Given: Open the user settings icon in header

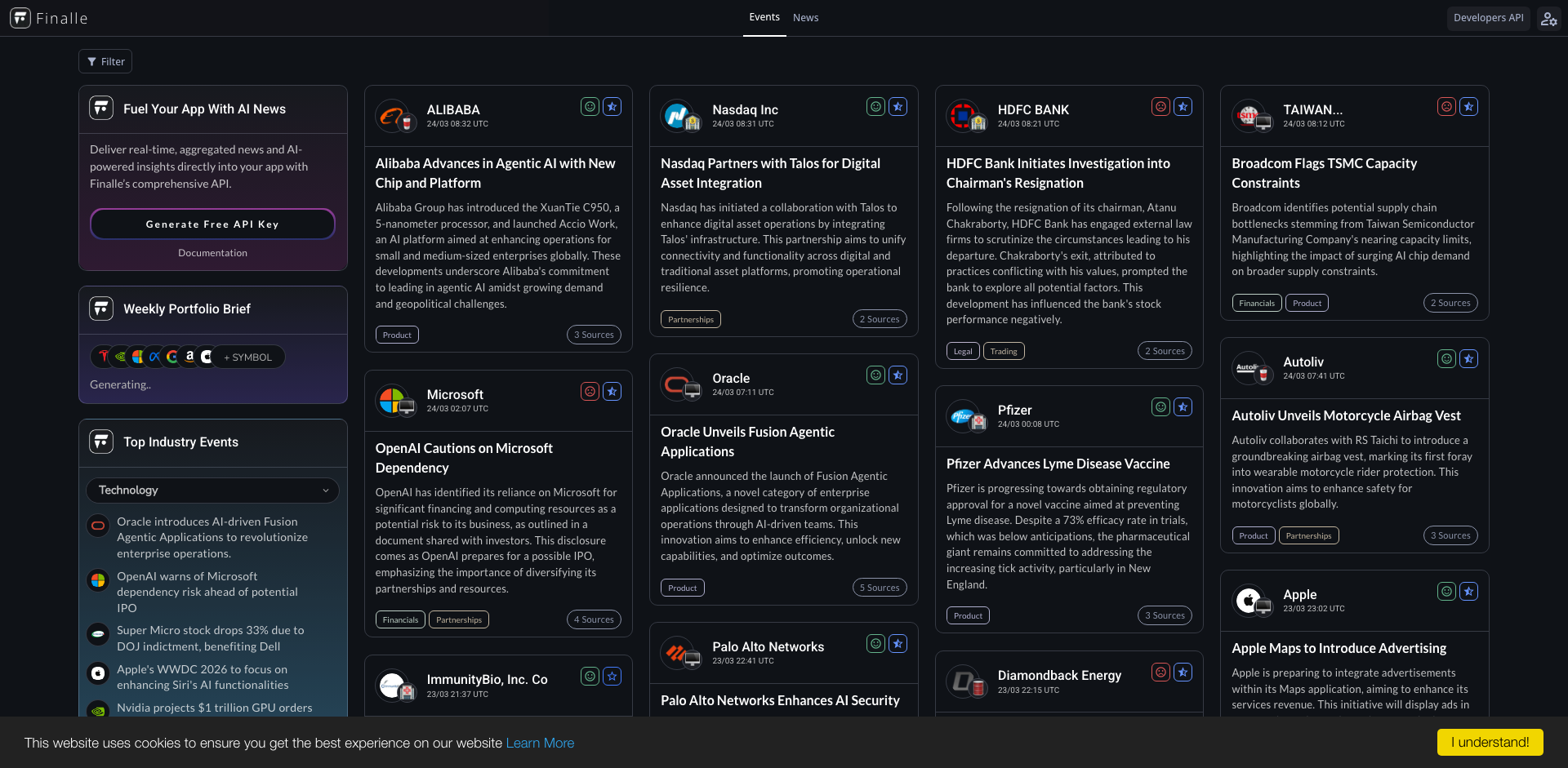Looking at the screenshot, I should point(1548,18).
